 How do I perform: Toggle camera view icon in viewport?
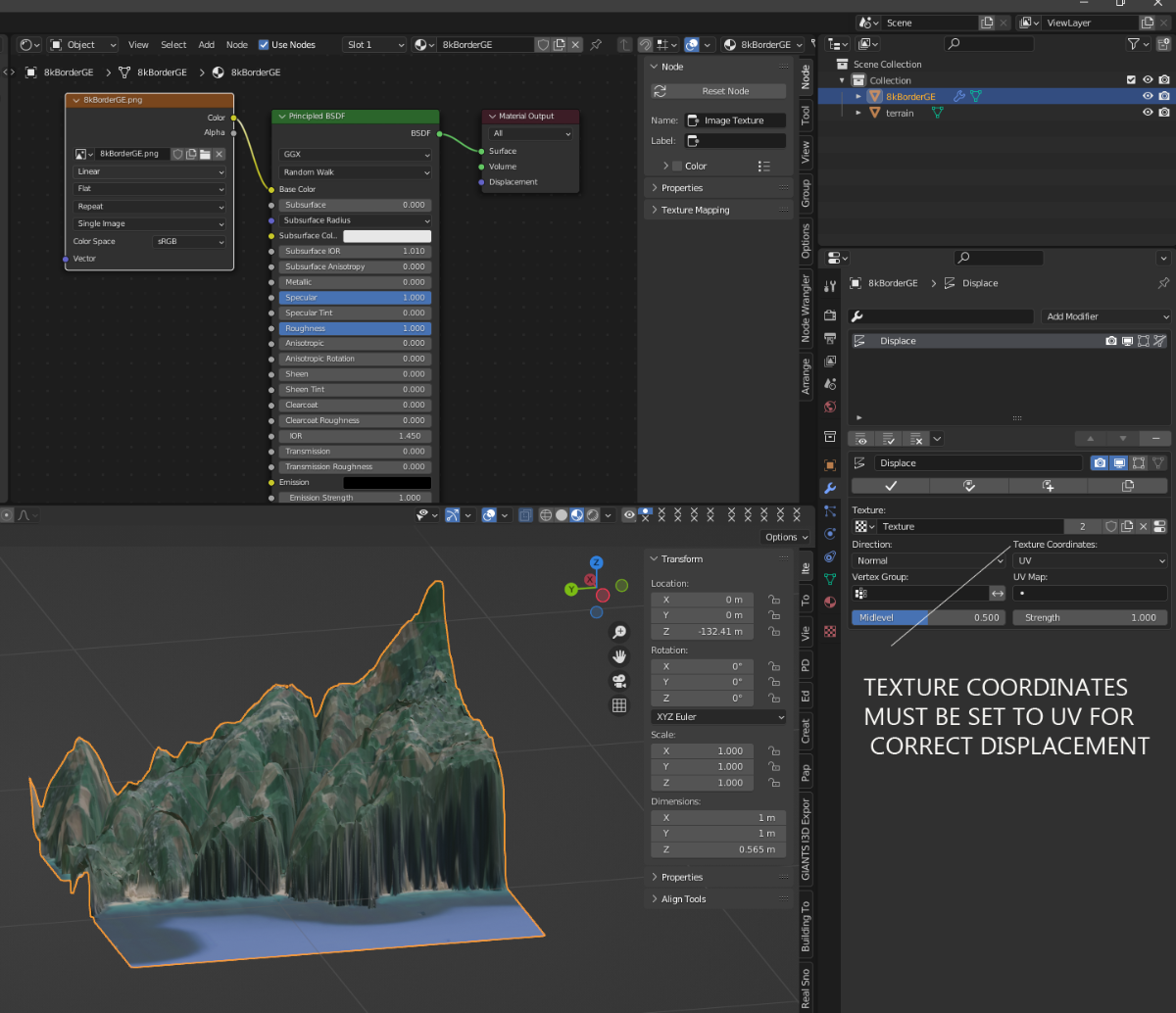[x=619, y=681]
